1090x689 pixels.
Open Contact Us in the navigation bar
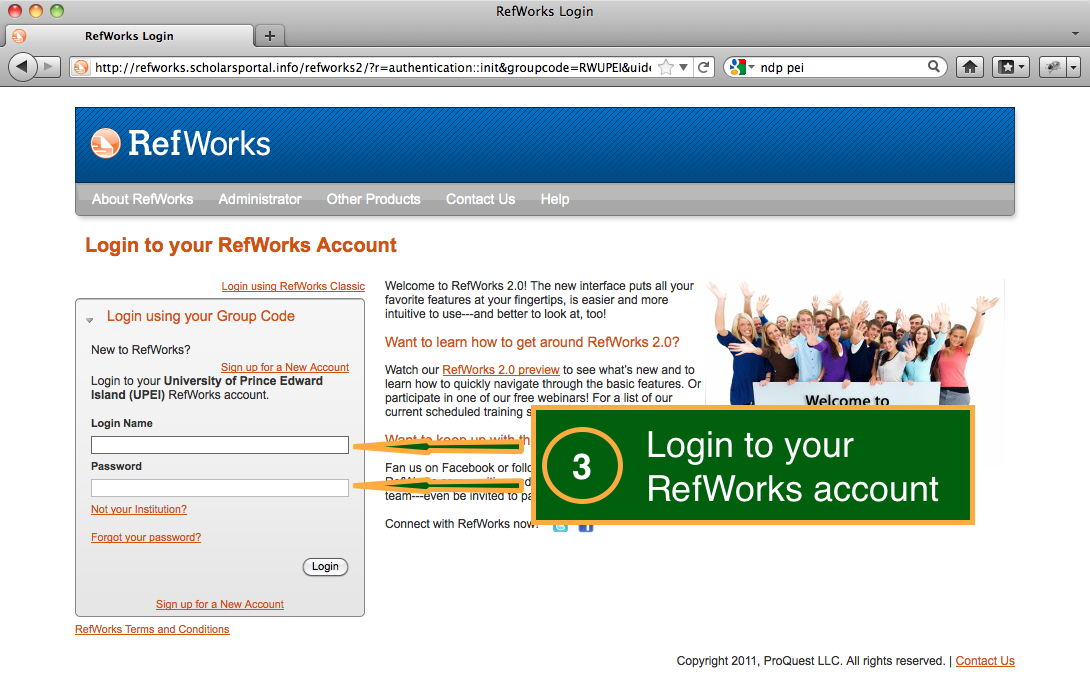click(x=480, y=199)
